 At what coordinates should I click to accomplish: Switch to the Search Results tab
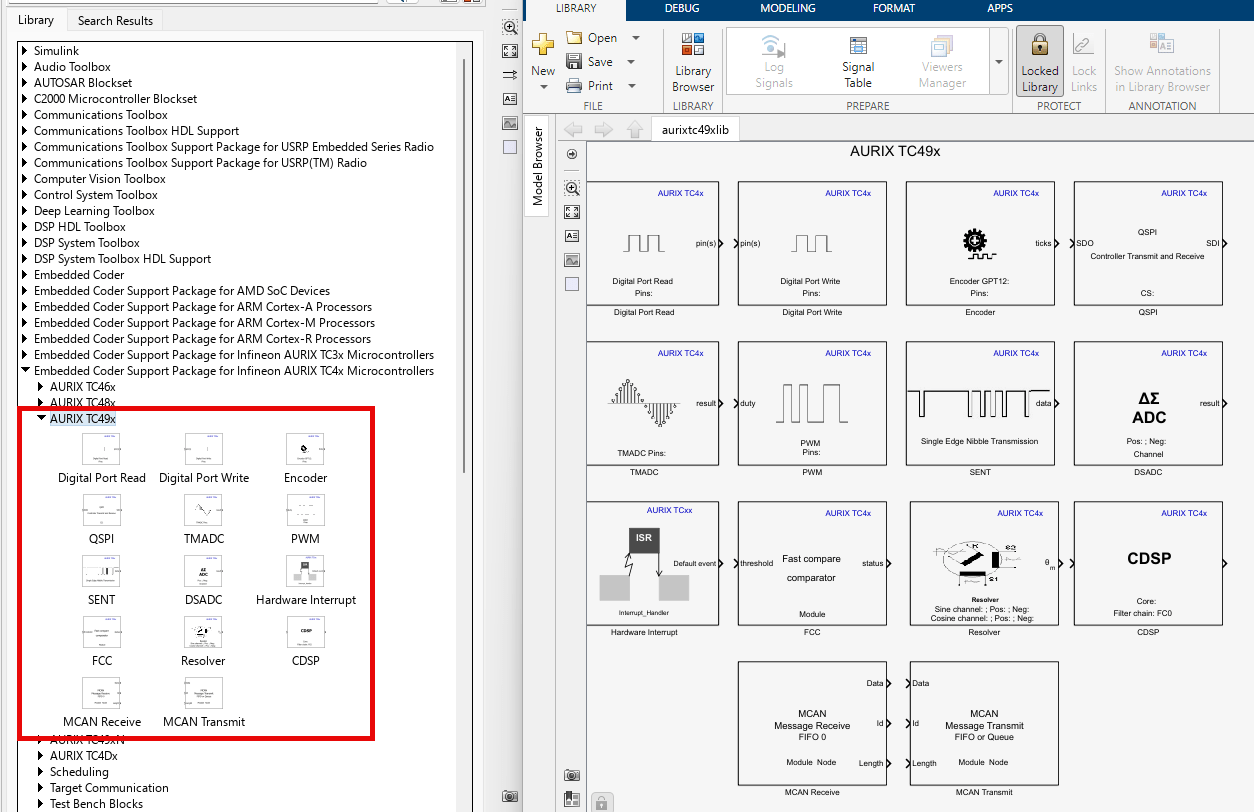point(116,20)
